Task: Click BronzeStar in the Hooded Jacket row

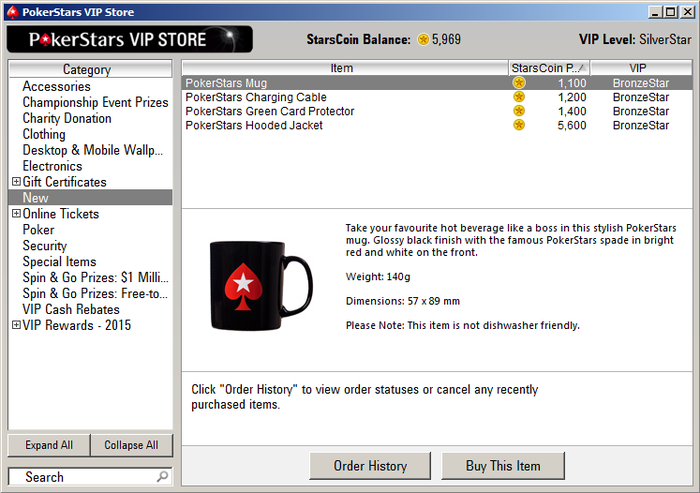Action: tap(641, 125)
